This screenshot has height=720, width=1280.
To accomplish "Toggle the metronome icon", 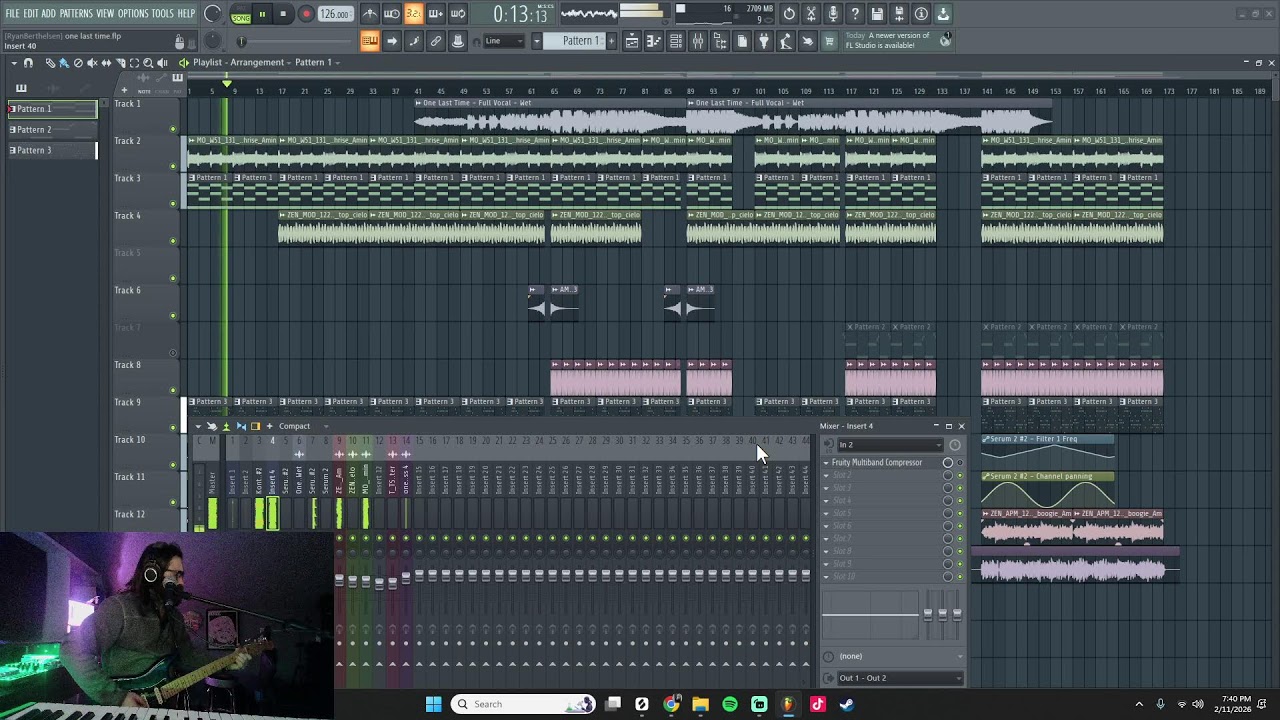I will pyautogui.click(x=370, y=14).
